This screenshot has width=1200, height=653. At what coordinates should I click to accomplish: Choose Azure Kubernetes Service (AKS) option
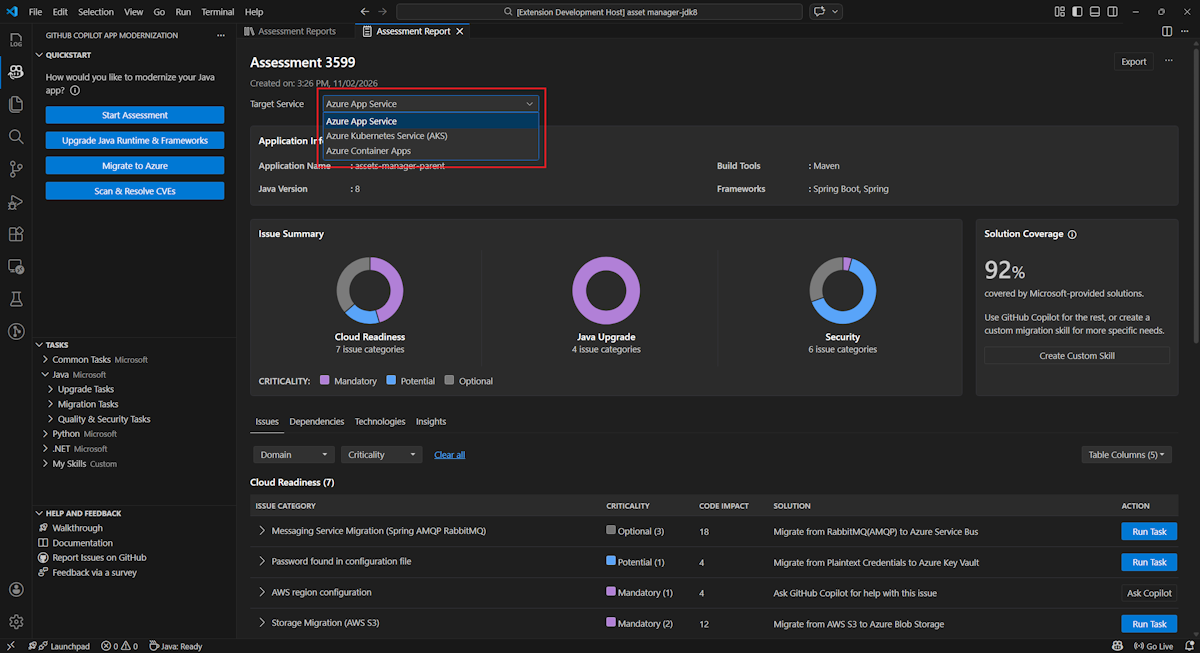(387, 136)
